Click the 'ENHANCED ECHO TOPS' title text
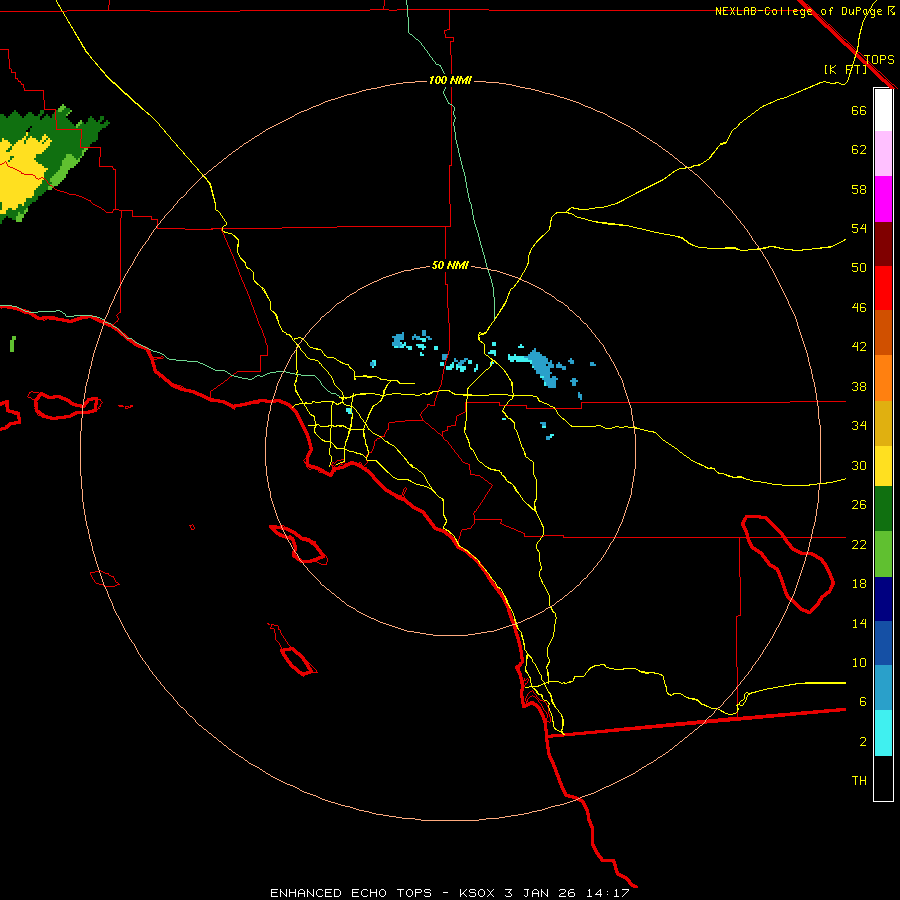The image size is (900, 900). coord(351,893)
